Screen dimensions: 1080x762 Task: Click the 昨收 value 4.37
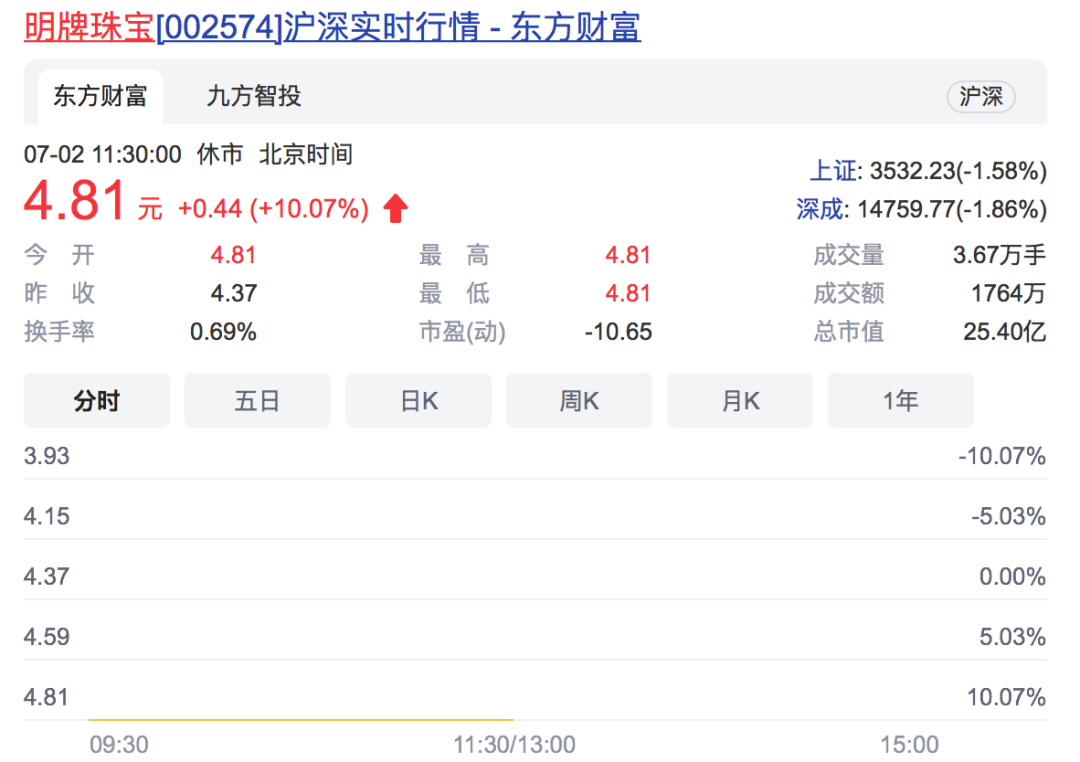click(233, 294)
